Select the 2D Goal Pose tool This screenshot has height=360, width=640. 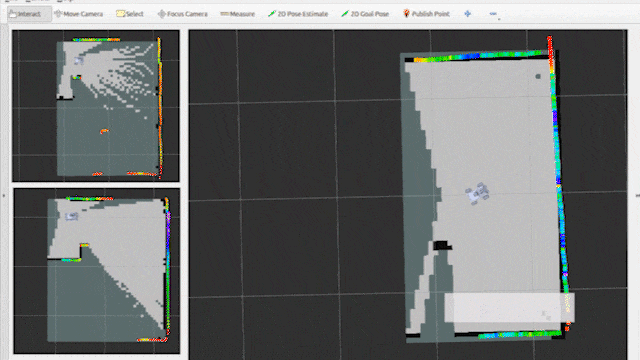(x=365, y=14)
